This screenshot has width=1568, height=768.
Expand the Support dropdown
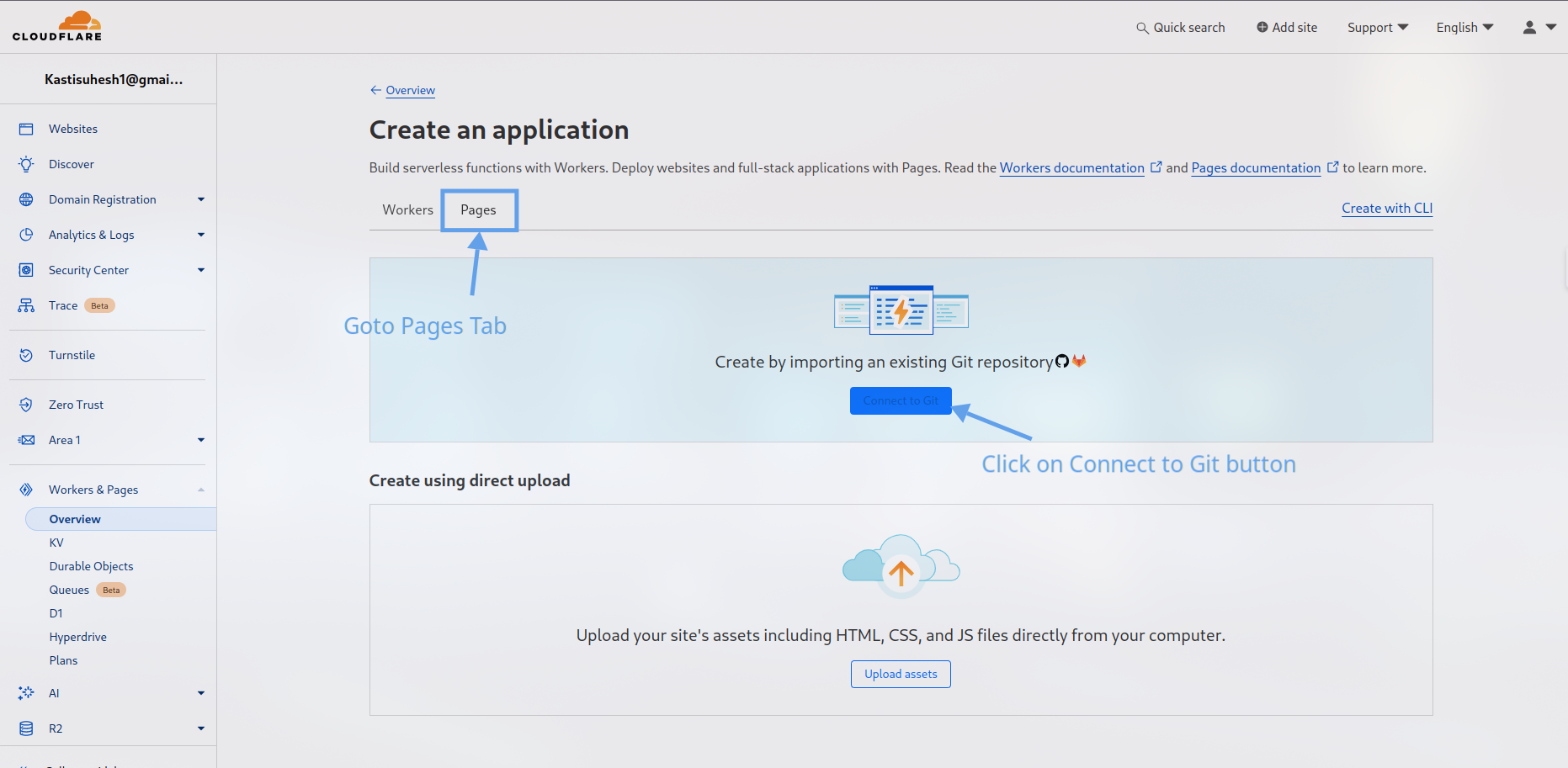tap(1377, 26)
